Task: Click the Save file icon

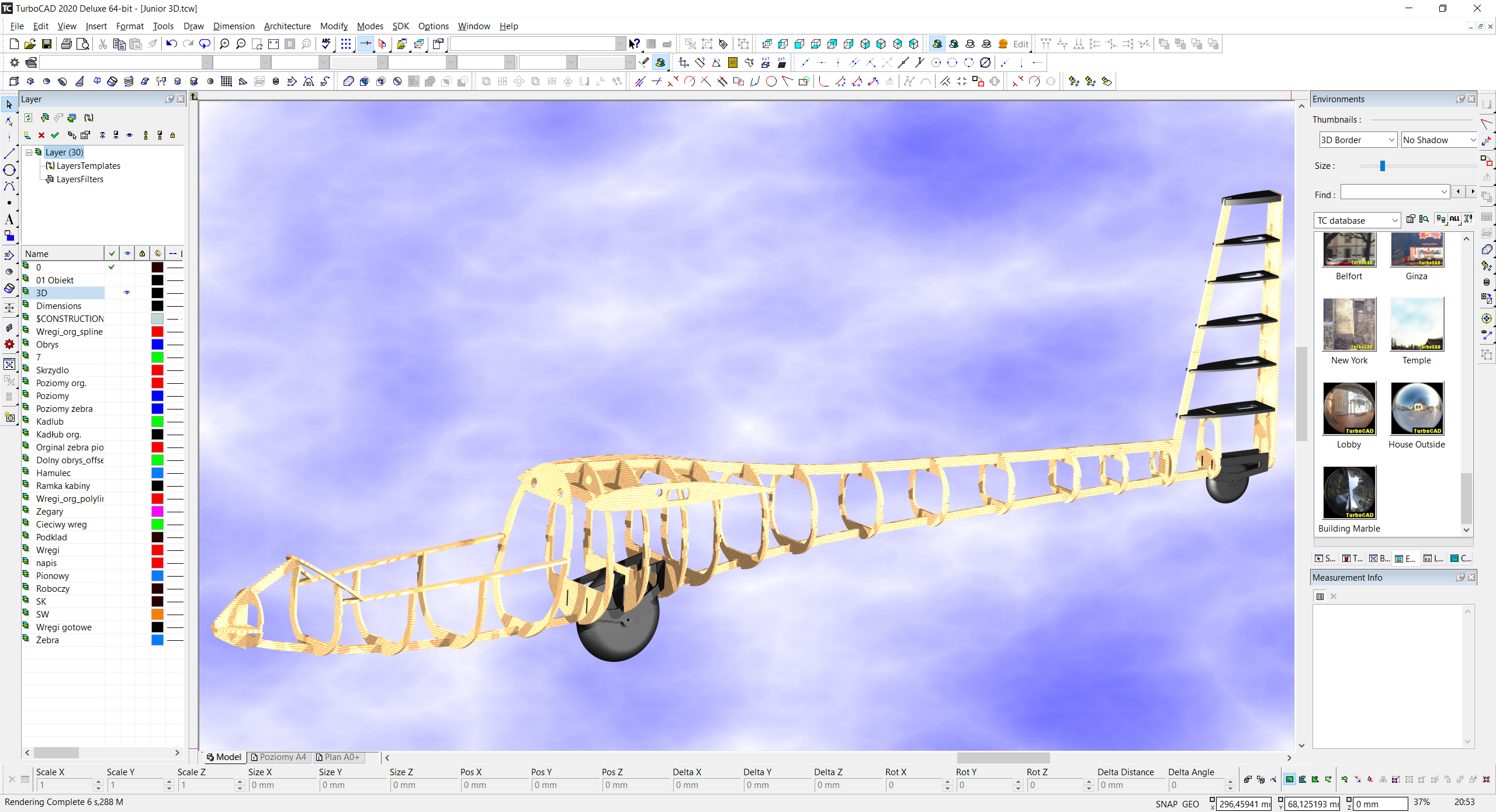Action: (47, 44)
